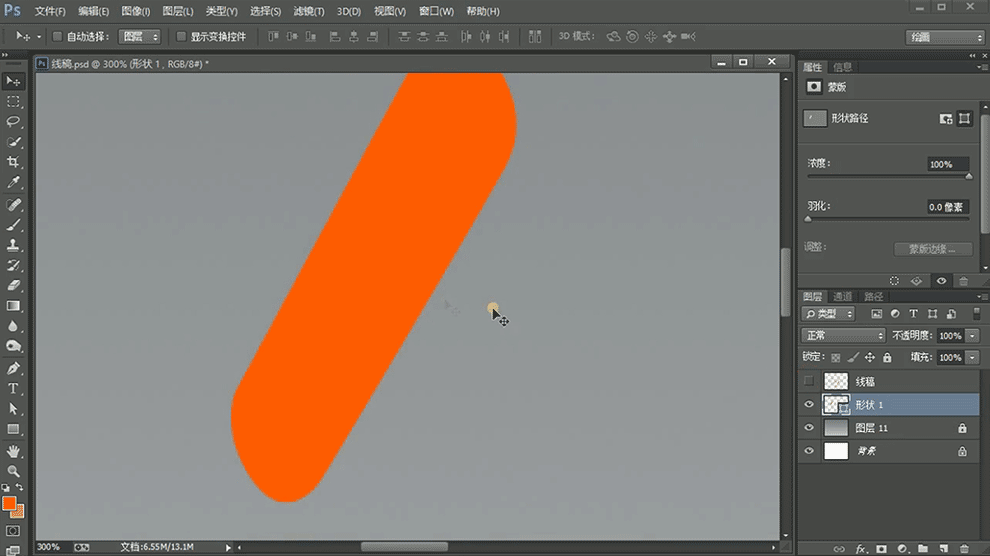990x556 pixels.
Task: Select the Dodge tool
Action: [x=13, y=346]
